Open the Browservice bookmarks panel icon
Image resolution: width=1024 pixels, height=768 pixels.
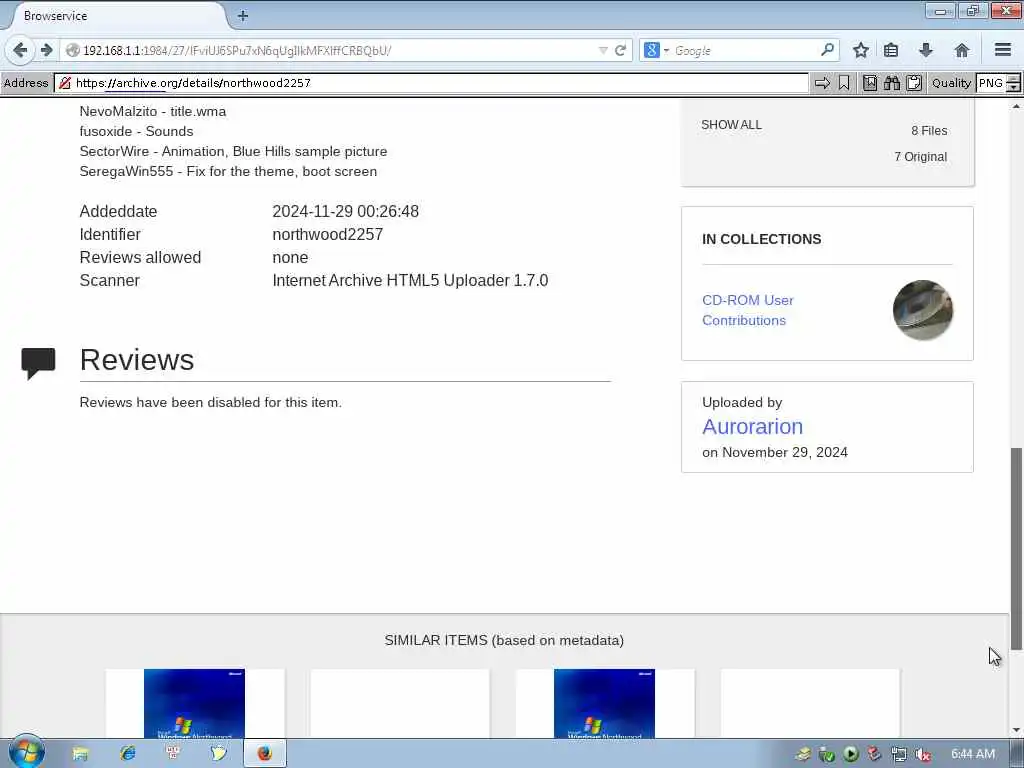click(x=870, y=83)
